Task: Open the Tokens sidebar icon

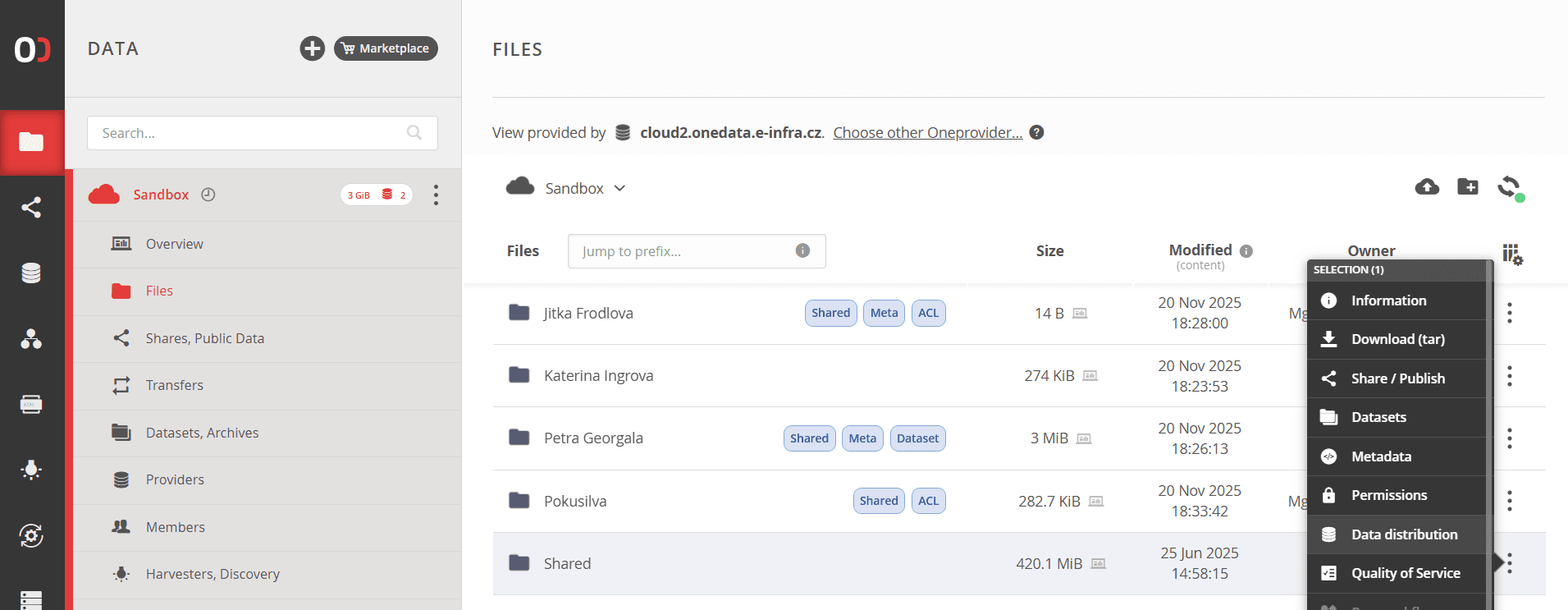Action: (x=31, y=404)
